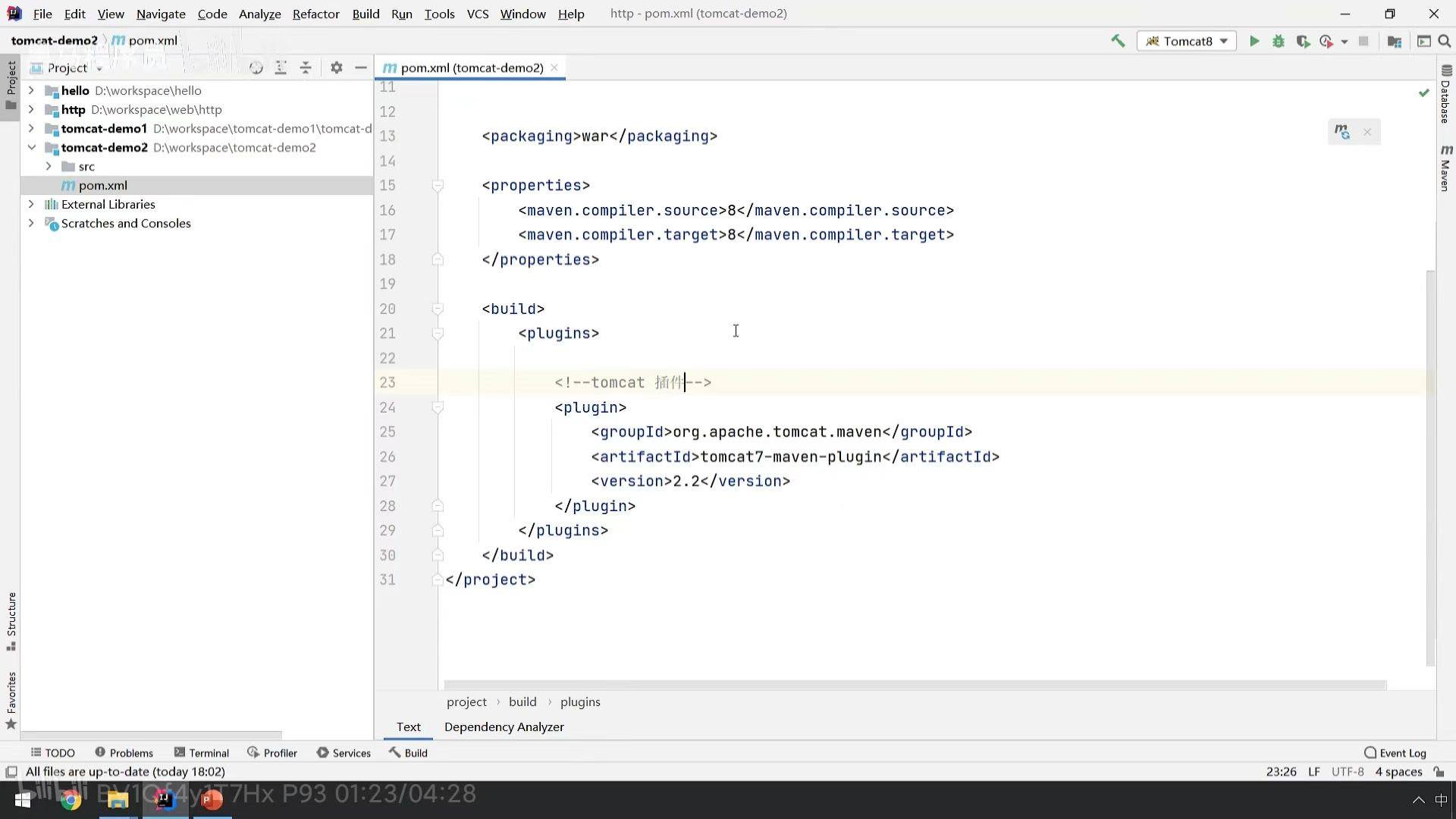The image size is (1456, 819).
Task: Open Event Log in status bar
Action: pyautogui.click(x=1395, y=753)
